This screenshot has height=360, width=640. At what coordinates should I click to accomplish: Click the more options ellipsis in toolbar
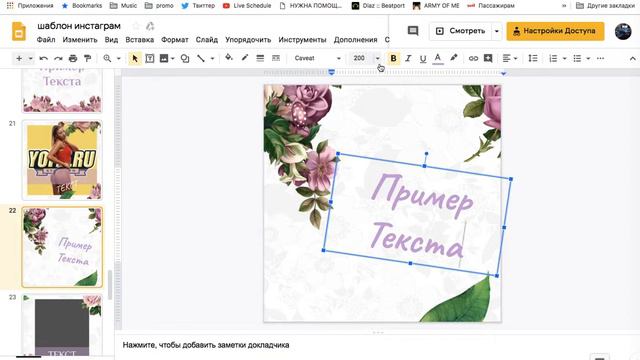[600, 58]
